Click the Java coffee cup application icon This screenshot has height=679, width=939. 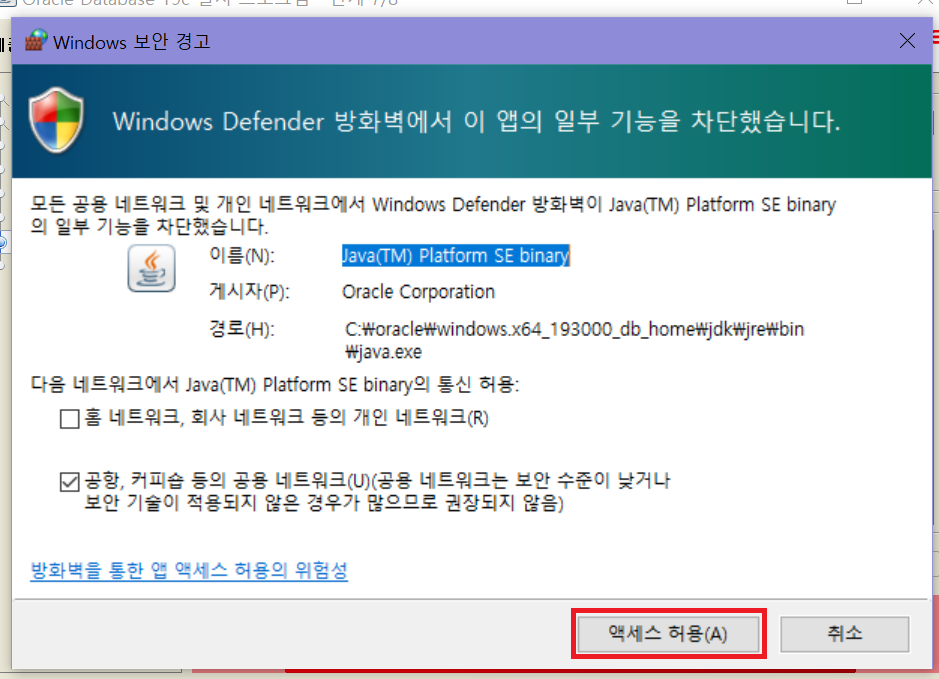152,268
